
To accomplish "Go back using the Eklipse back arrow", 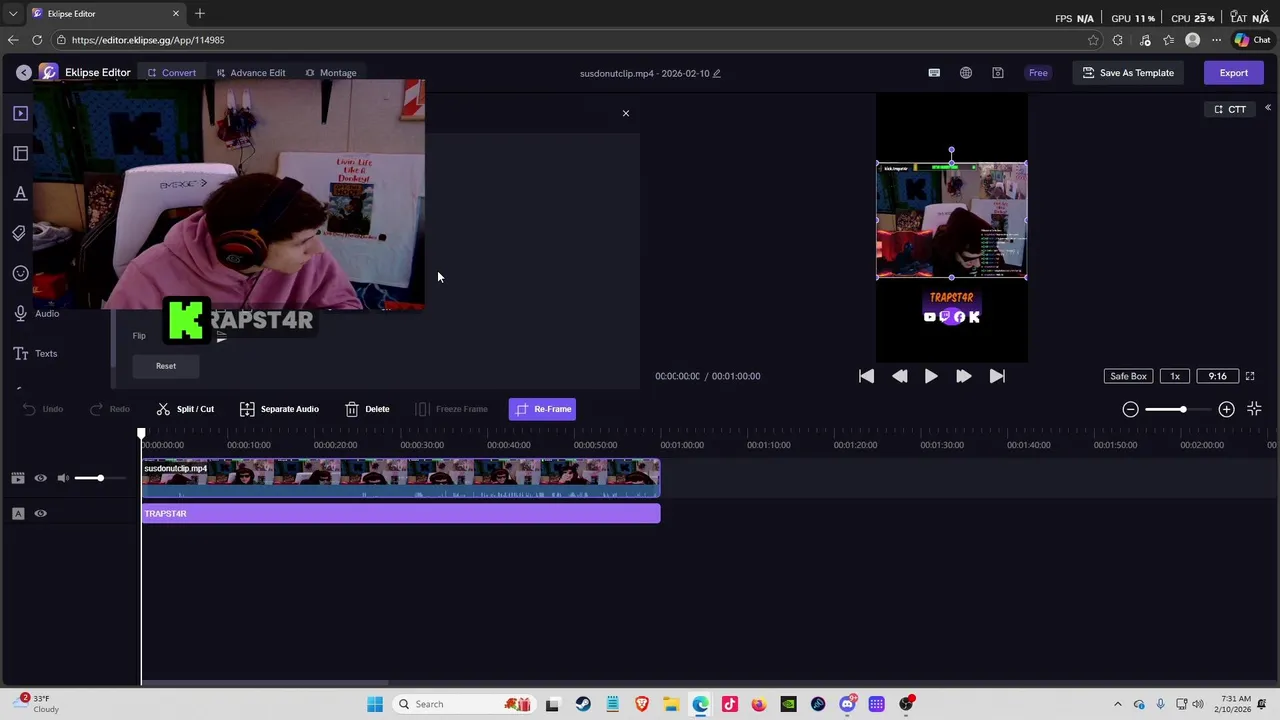I will click(x=24, y=72).
